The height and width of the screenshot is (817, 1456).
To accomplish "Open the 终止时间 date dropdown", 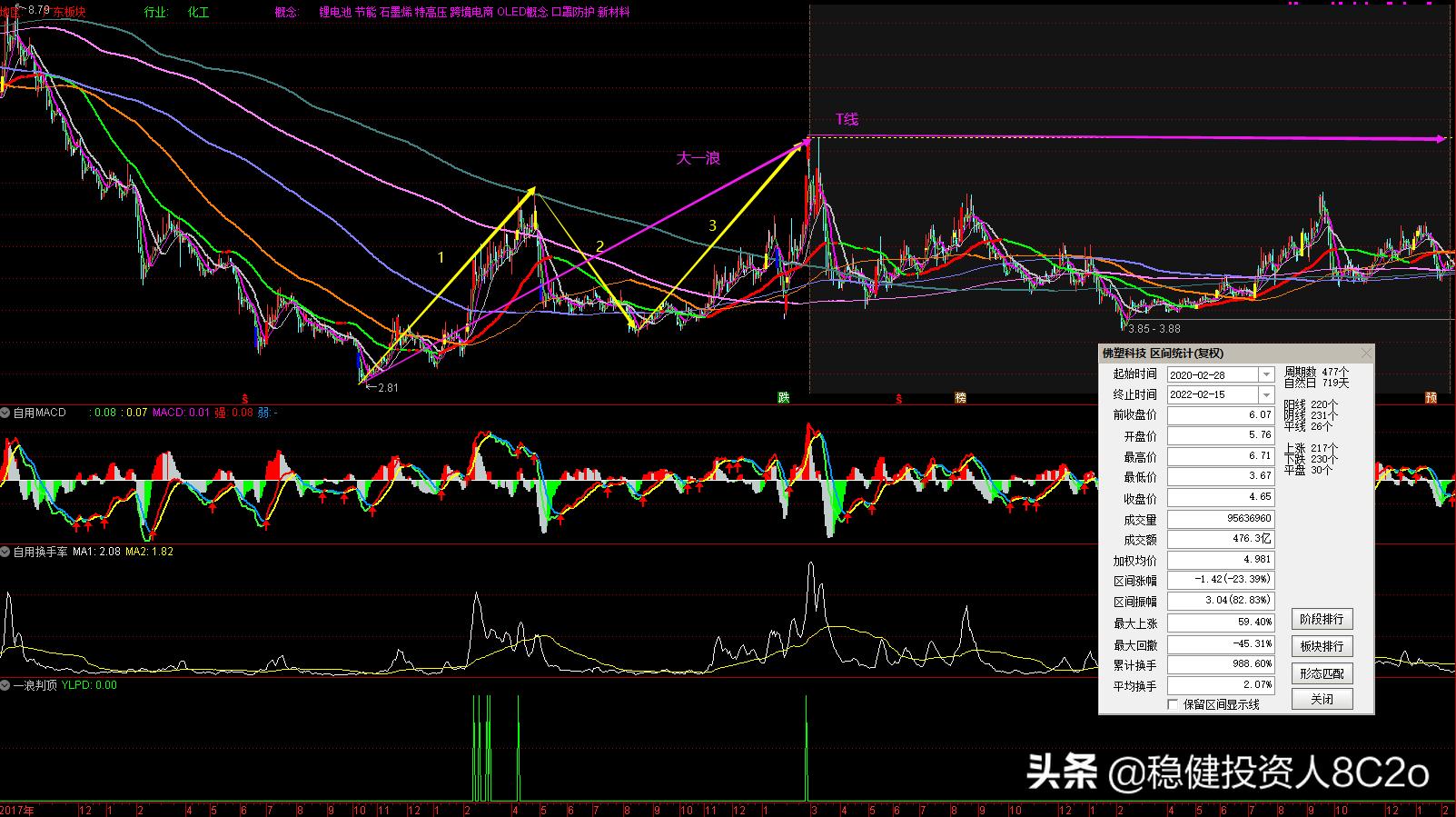I will pyautogui.click(x=1265, y=394).
